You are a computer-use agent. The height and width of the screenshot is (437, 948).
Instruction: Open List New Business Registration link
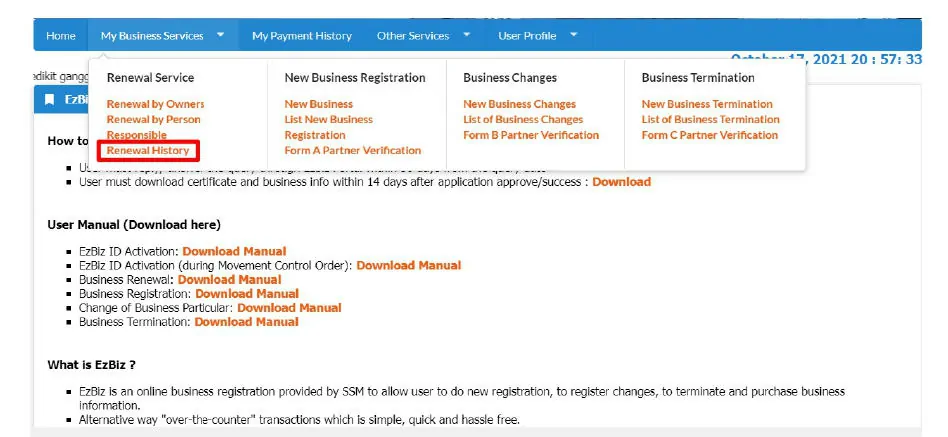point(329,127)
